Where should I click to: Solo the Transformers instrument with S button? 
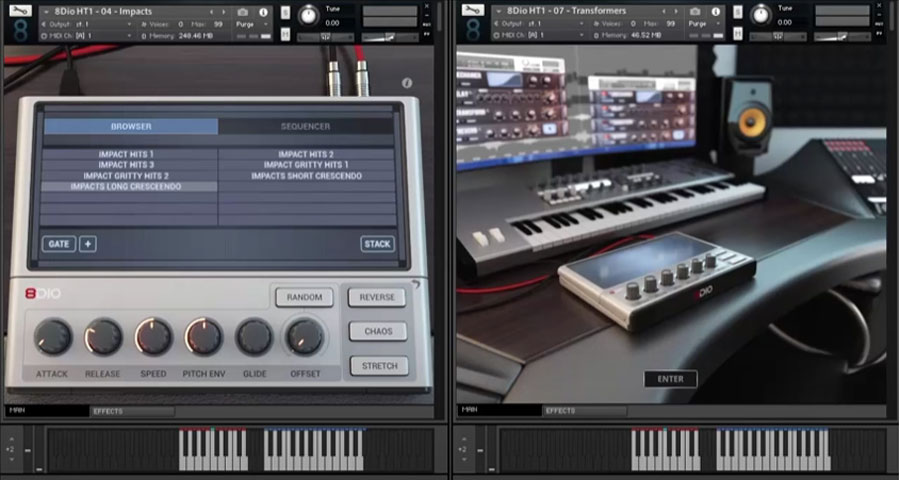[738, 12]
